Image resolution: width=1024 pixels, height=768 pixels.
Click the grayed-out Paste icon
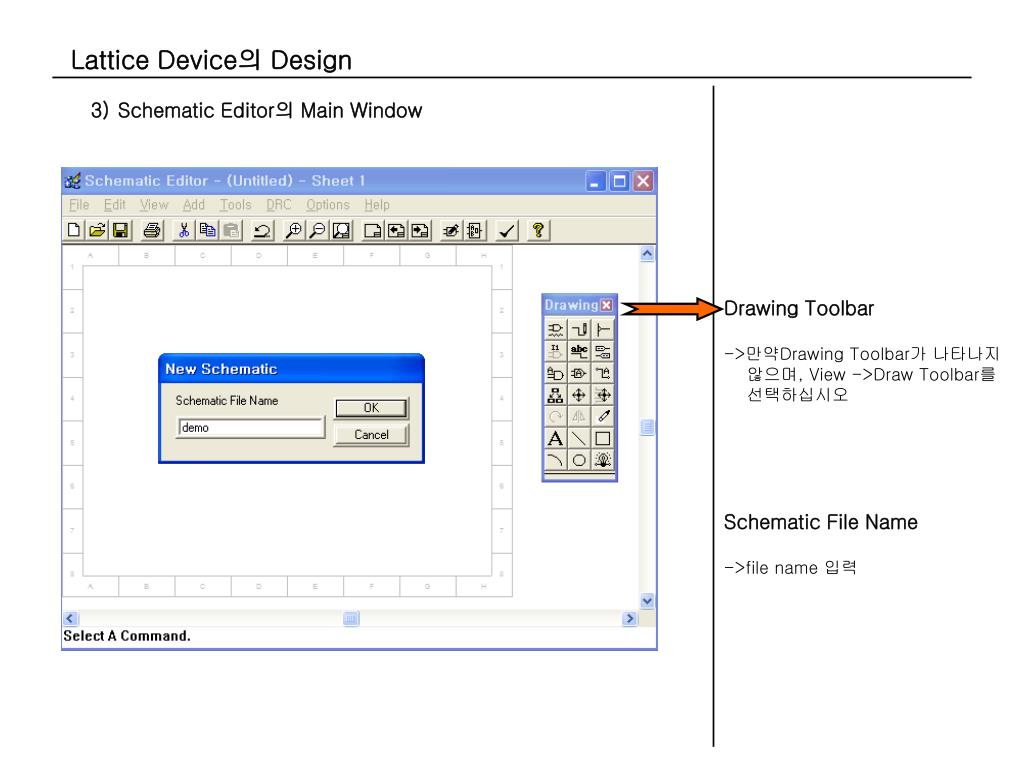(x=231, y=230)
